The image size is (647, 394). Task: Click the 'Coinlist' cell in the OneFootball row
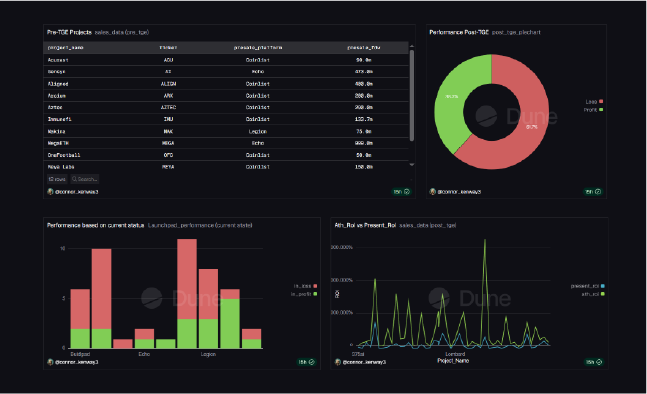258,155
